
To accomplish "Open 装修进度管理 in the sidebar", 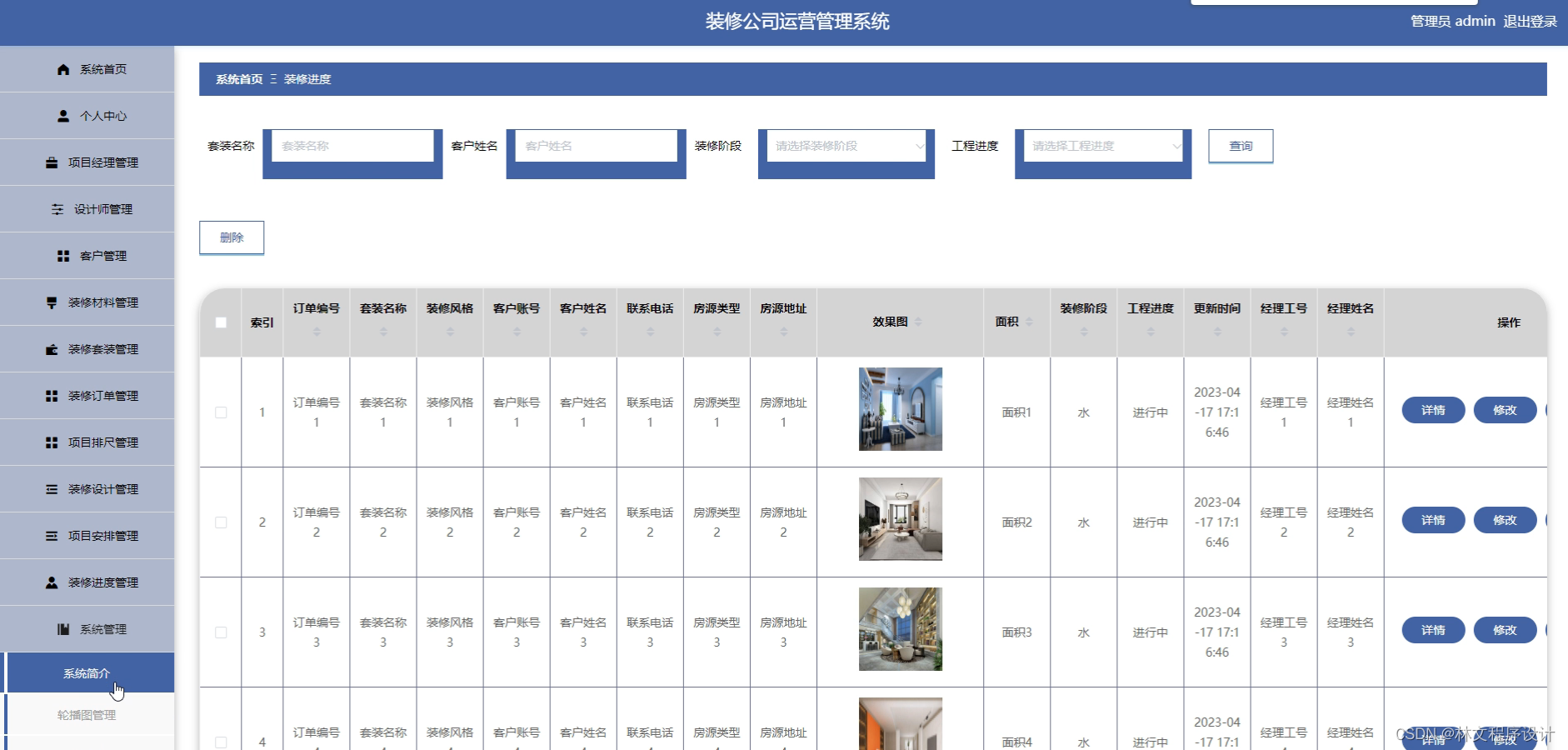I will click(87, 582).
